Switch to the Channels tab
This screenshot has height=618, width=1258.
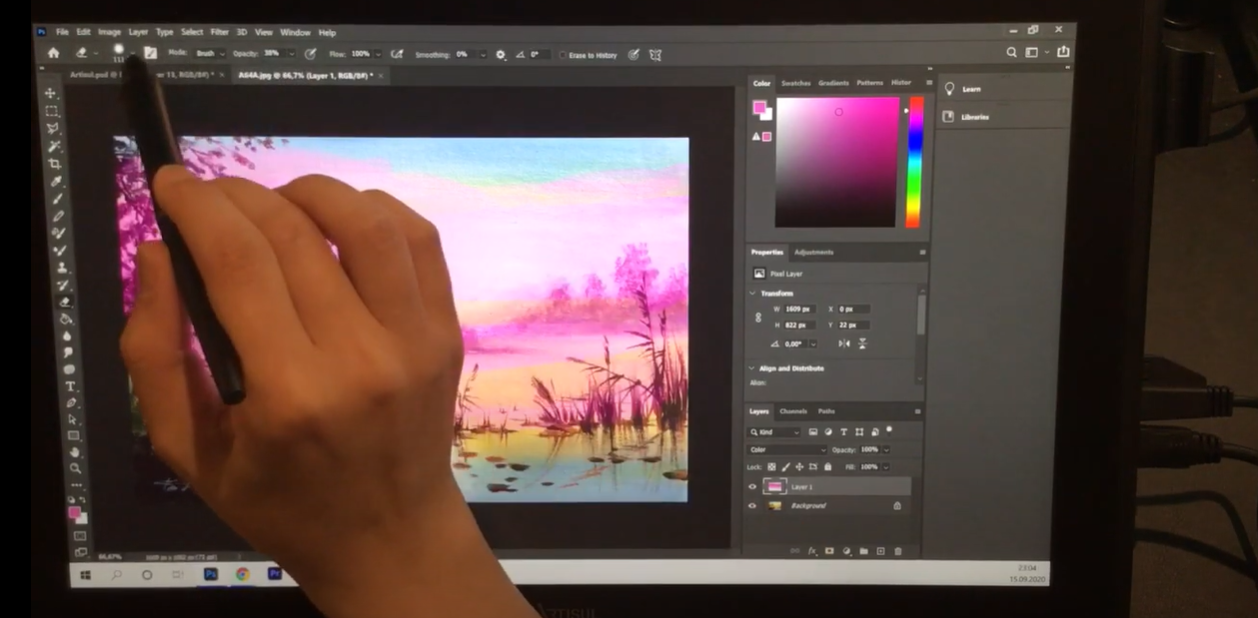coord(793,411)
